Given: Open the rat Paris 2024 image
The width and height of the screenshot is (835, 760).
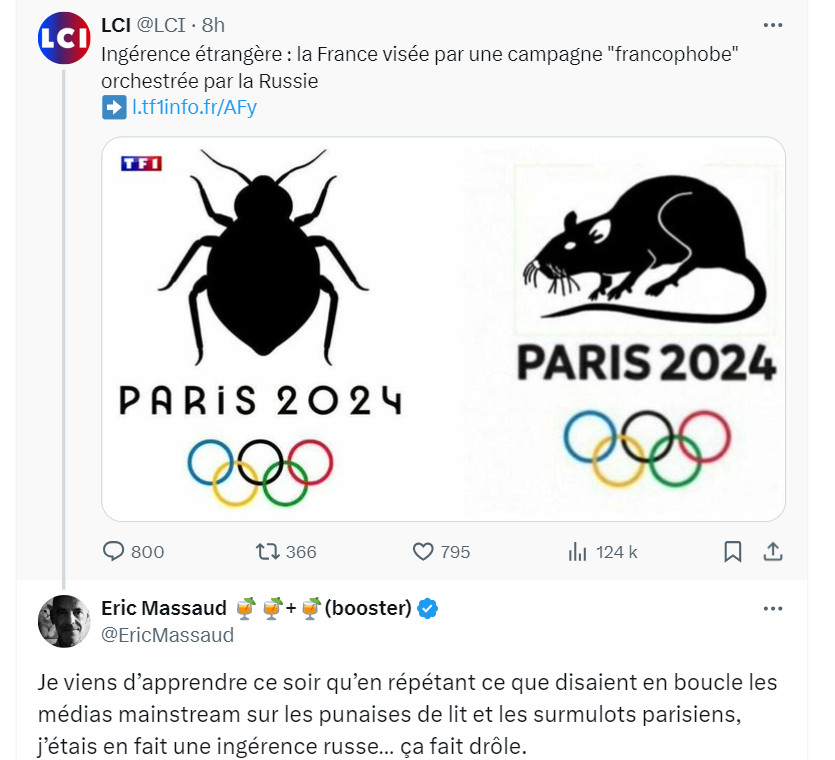Looking at the screenshot, I should coord(627,329).
